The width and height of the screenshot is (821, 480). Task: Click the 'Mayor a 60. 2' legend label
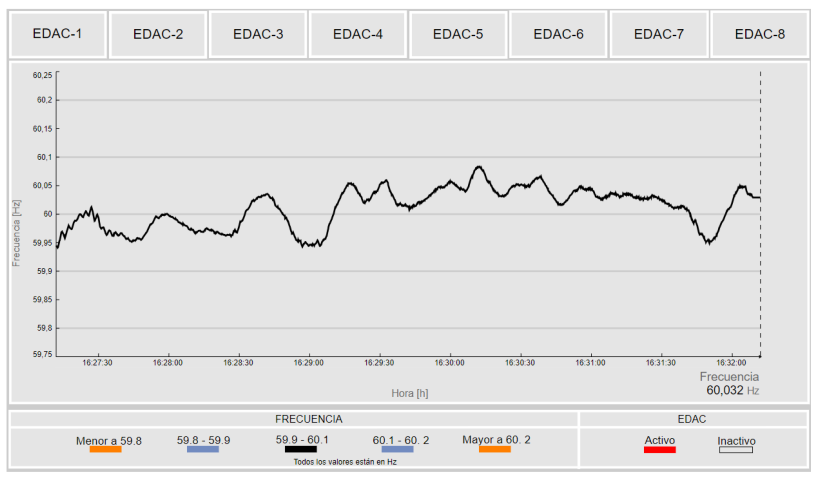(x=496, y=440)
